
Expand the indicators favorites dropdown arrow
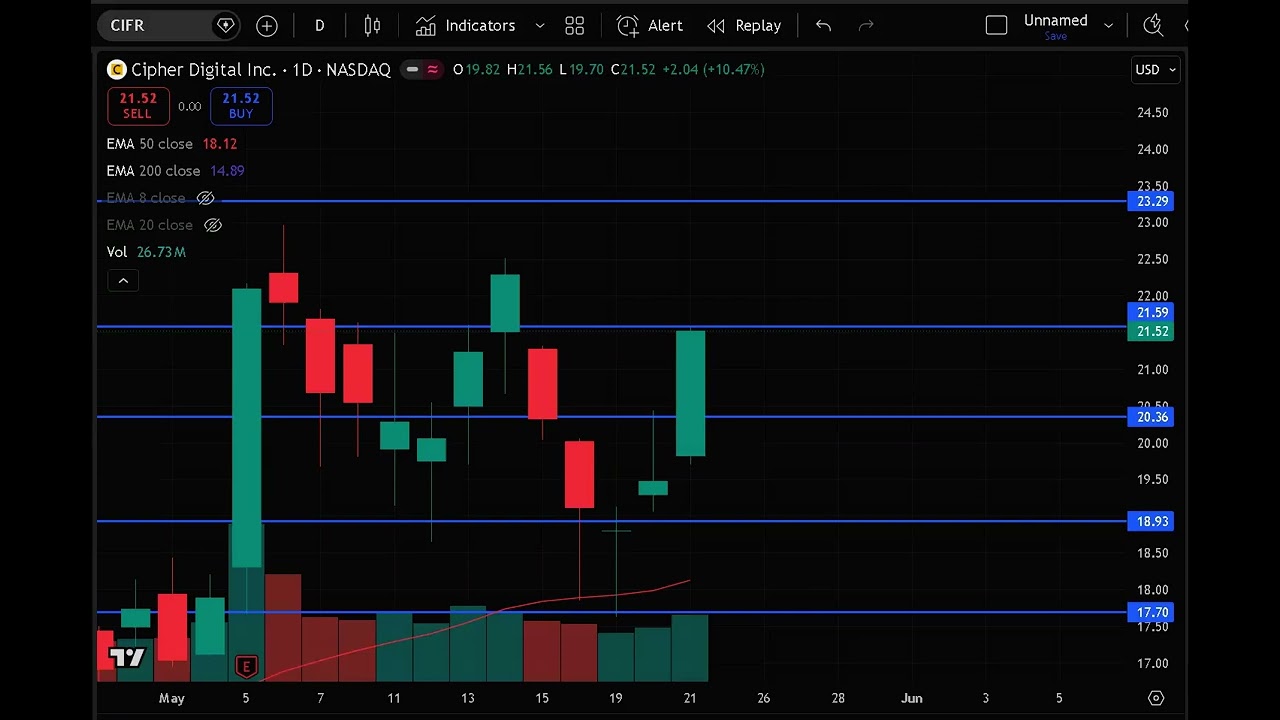(x=540, y=26)
